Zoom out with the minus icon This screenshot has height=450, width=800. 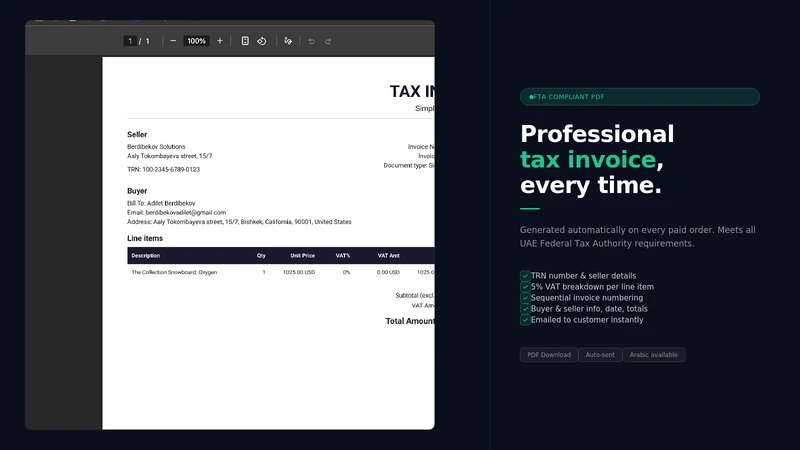pos(173,41)
